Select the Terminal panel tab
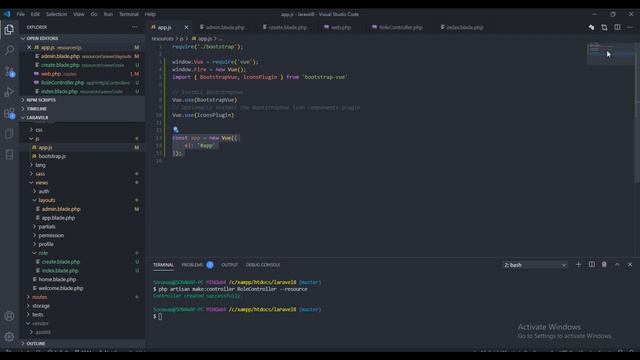This screenshot has width=640, height=360. click(x=163, y=265)
